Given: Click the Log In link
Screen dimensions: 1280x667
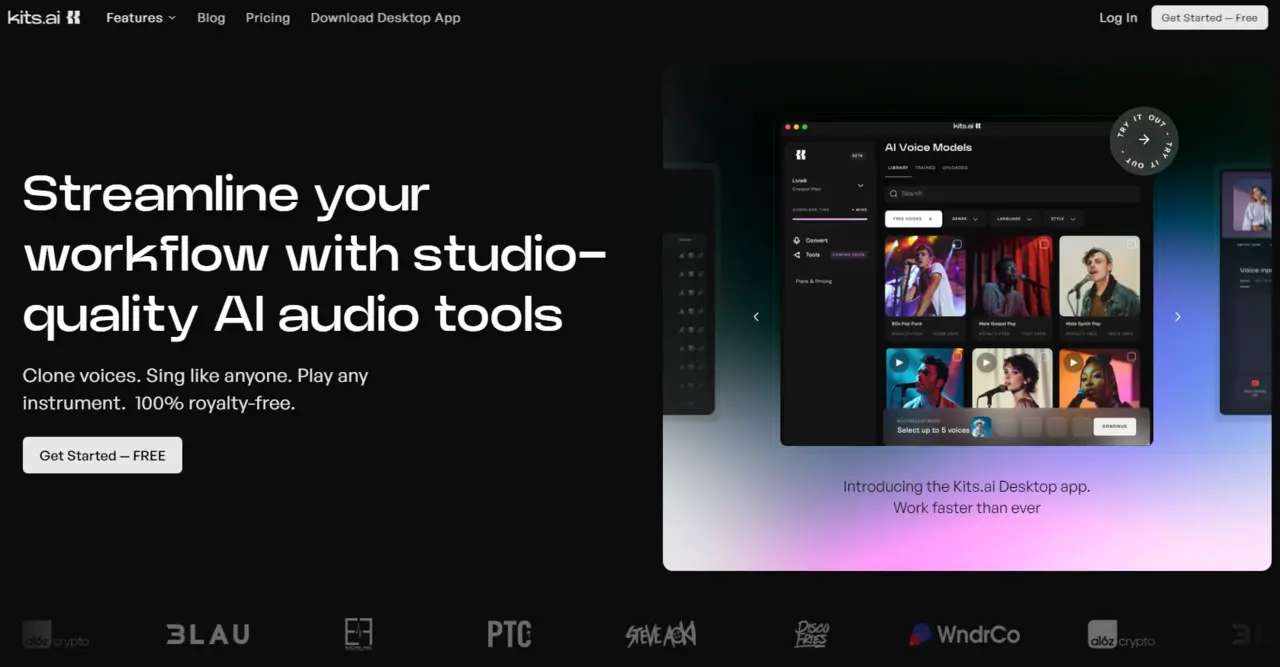Looking at the screenshot, I should click(1118, 18).
